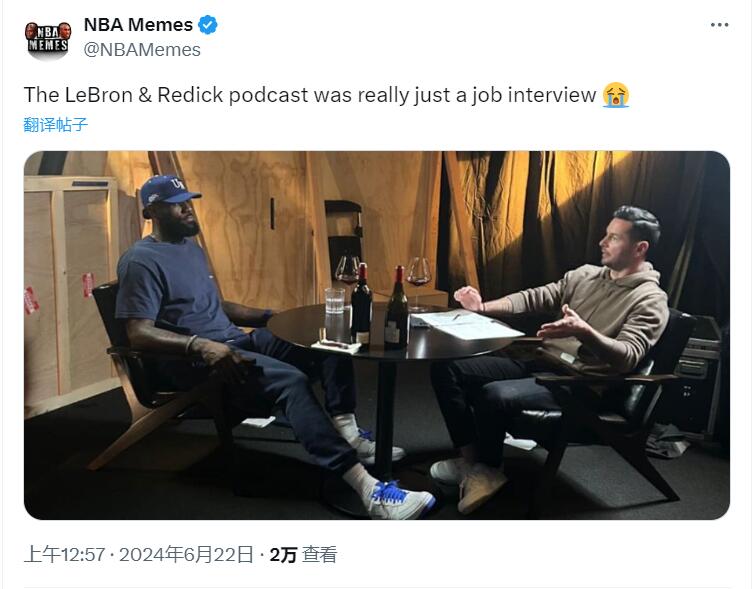Click the blue-laced sneaker in photo
The height and width of the screenshot is (589, 753).
coord(399,499)
